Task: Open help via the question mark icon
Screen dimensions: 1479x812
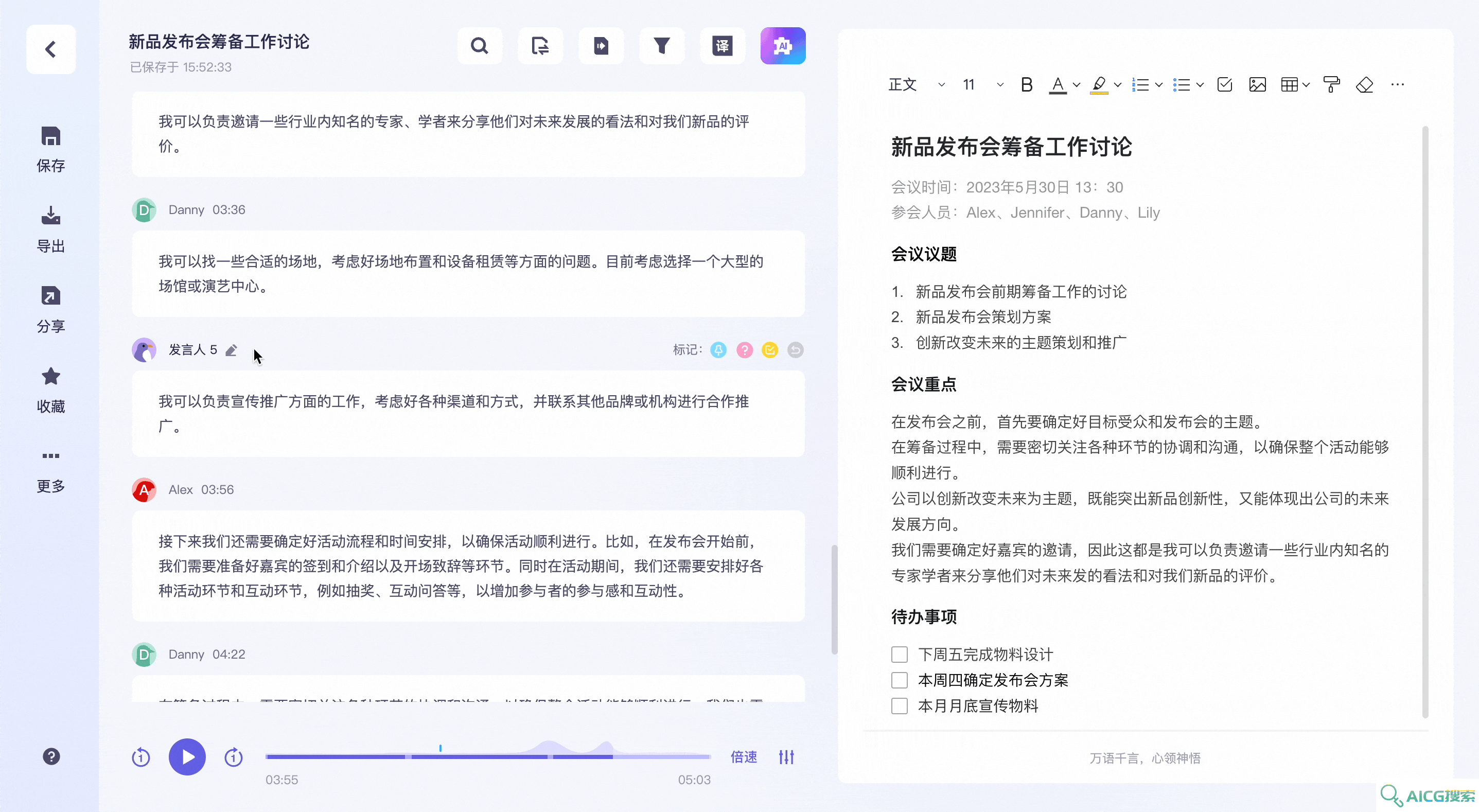Action: click(51, 757)
